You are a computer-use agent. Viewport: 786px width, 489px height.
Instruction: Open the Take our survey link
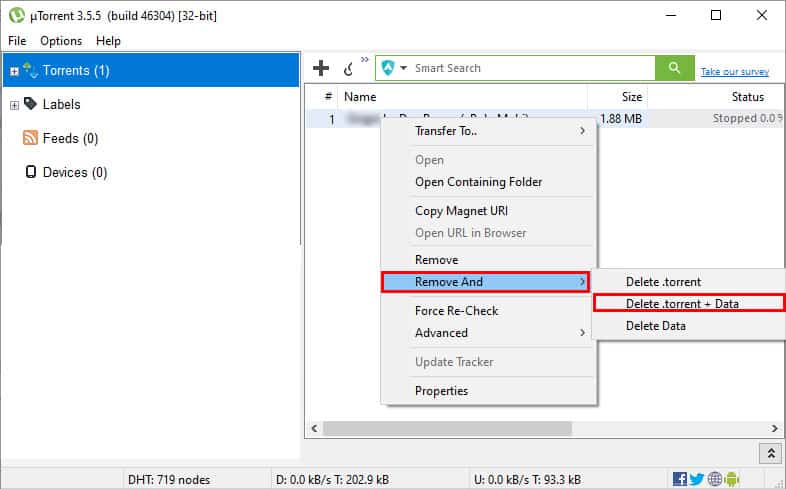[x=734, y=71]
